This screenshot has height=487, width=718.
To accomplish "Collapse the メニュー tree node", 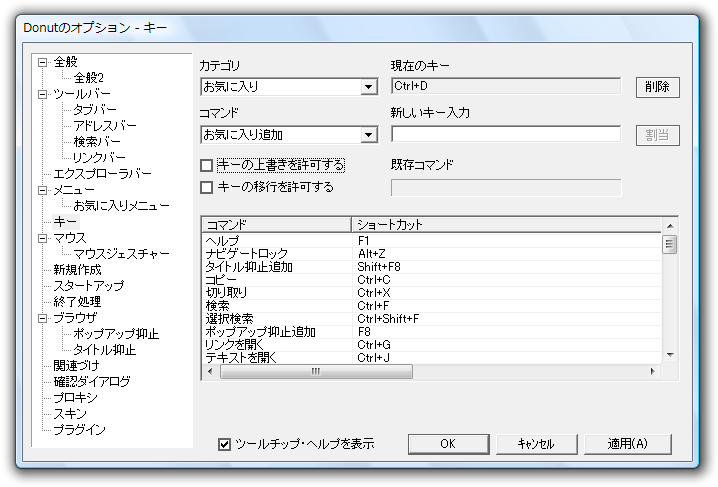I will 43,190.
